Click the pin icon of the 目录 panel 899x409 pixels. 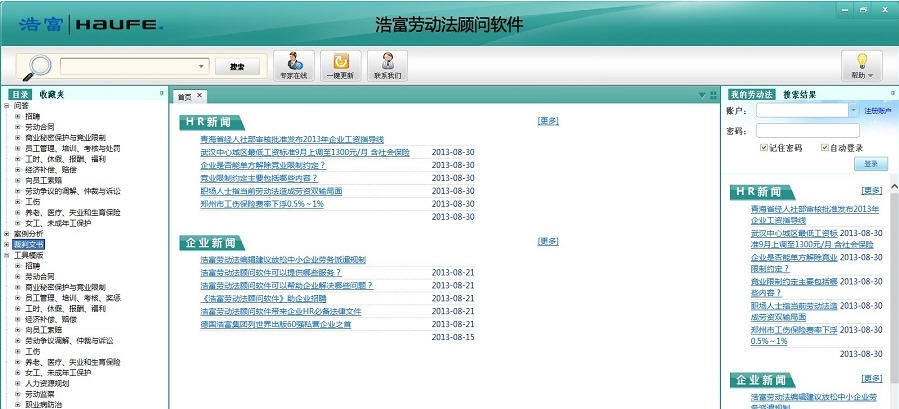(161, 92)
